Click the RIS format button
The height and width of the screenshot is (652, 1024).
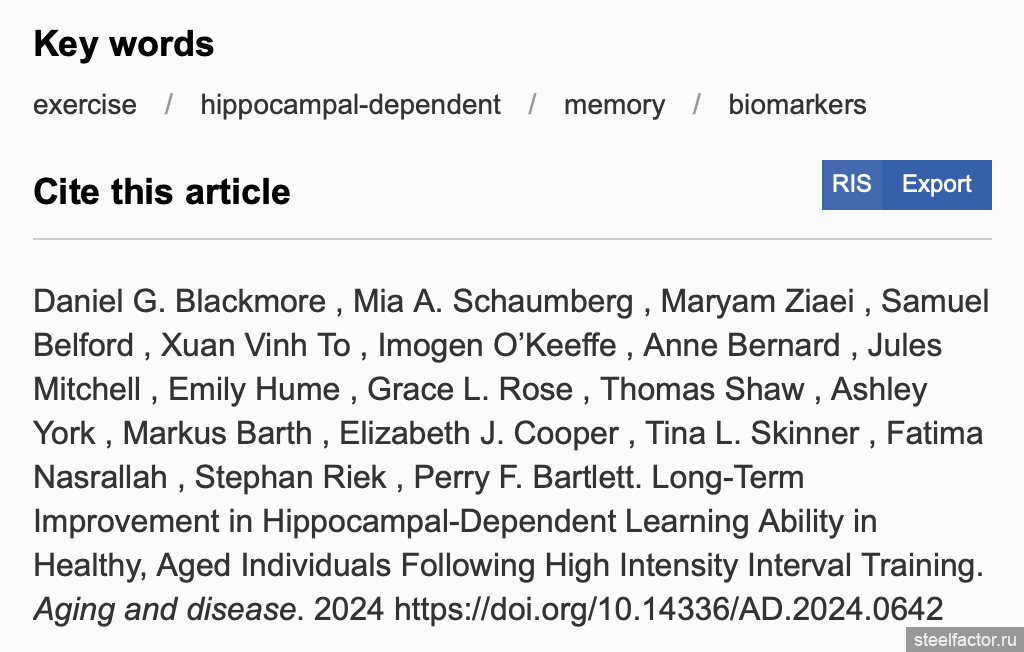click(852, 185)
